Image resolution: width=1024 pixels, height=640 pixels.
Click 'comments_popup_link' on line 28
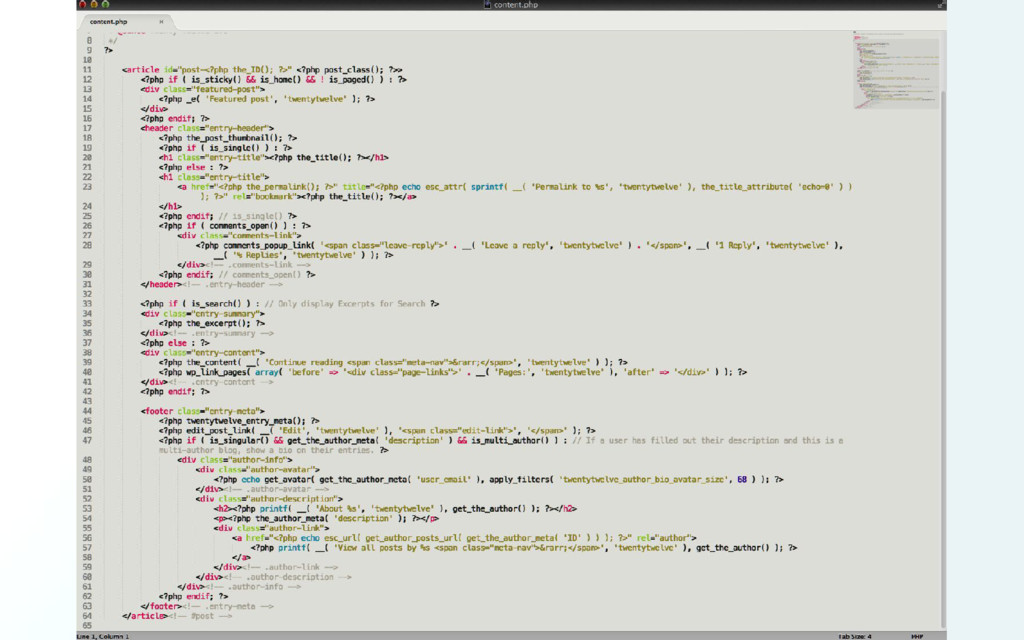(x=268, y=246)
